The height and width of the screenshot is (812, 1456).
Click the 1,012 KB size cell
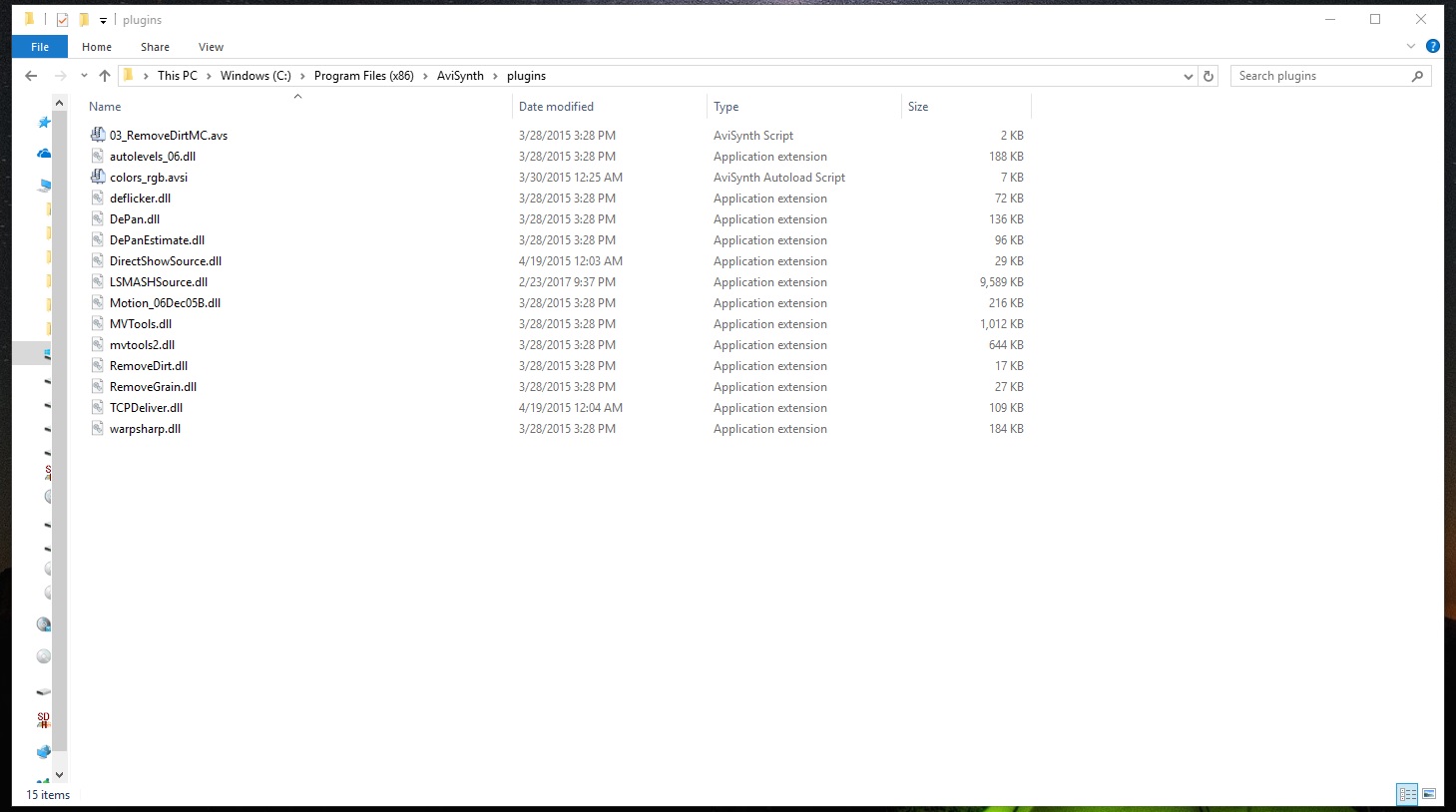(x=1002, y=324)
